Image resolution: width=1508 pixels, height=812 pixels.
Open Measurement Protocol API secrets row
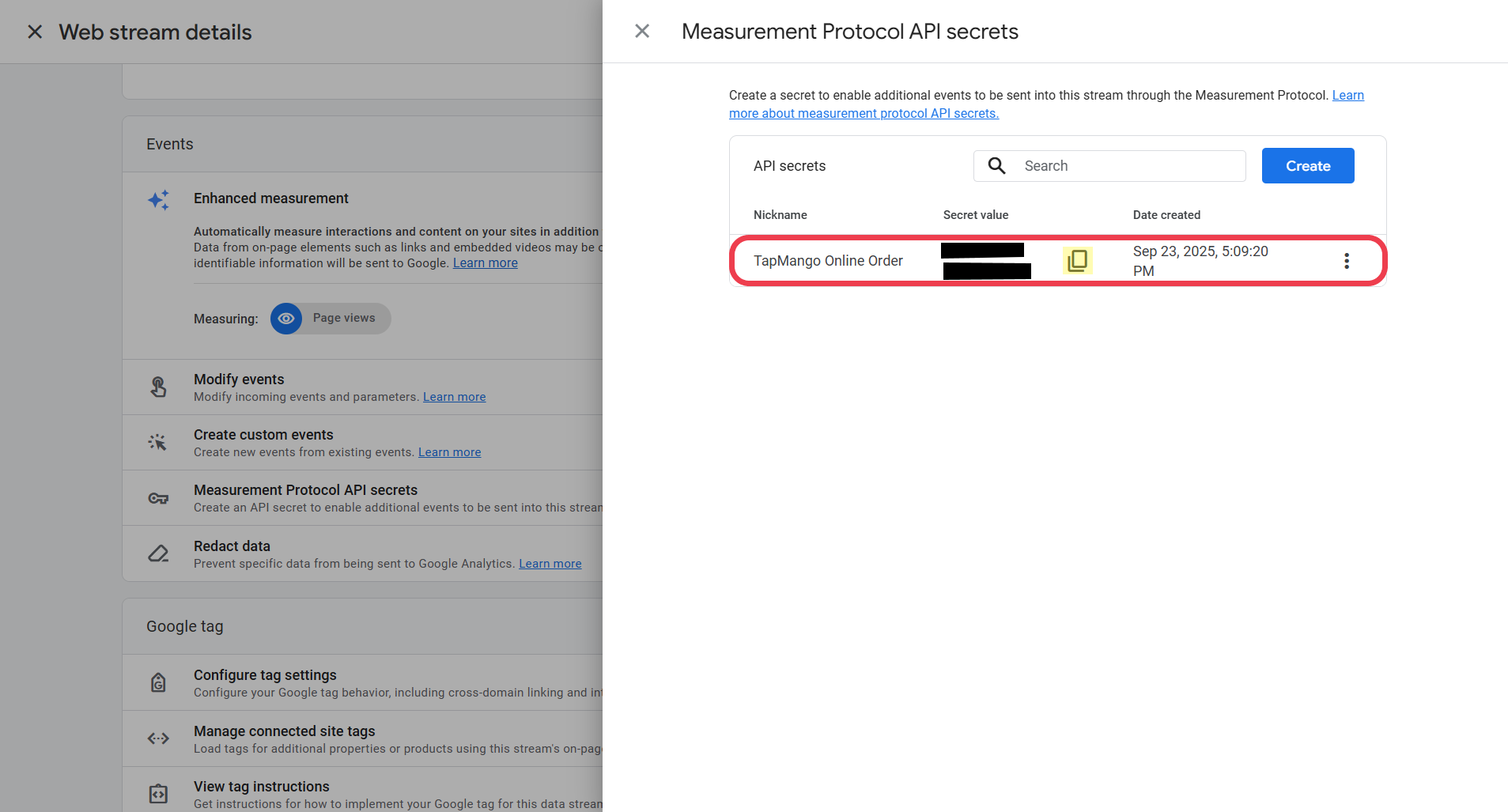tap(363, 498)
